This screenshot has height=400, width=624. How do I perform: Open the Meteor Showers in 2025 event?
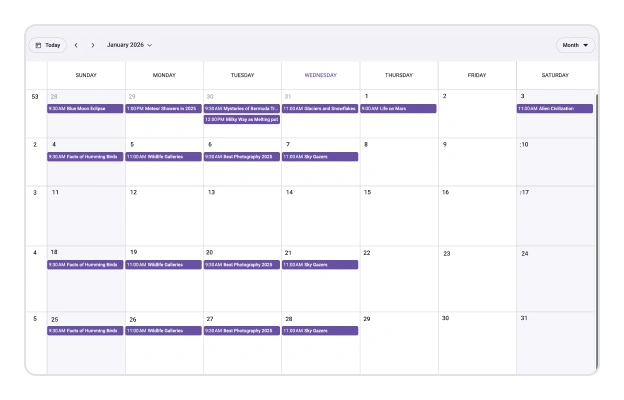[x=164, y=108]
